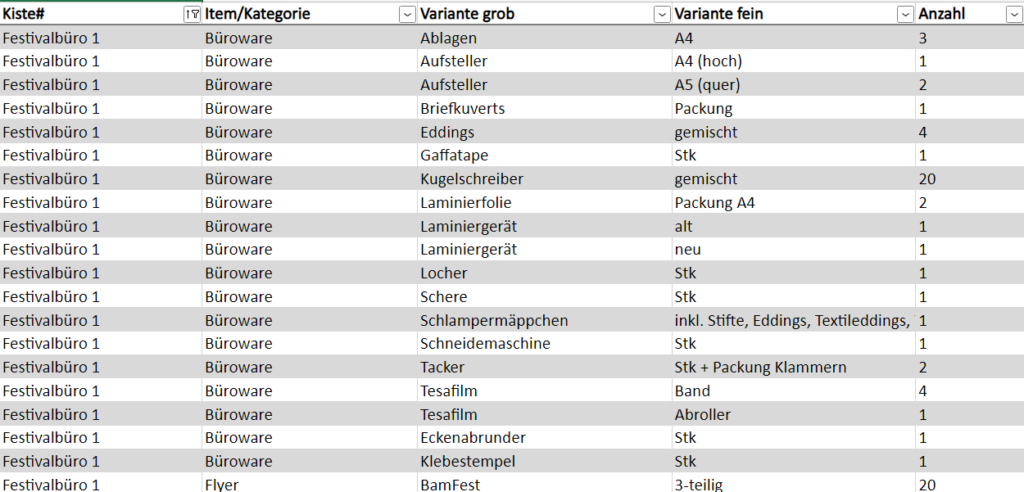Select the Abroller cell

[793, 414]
